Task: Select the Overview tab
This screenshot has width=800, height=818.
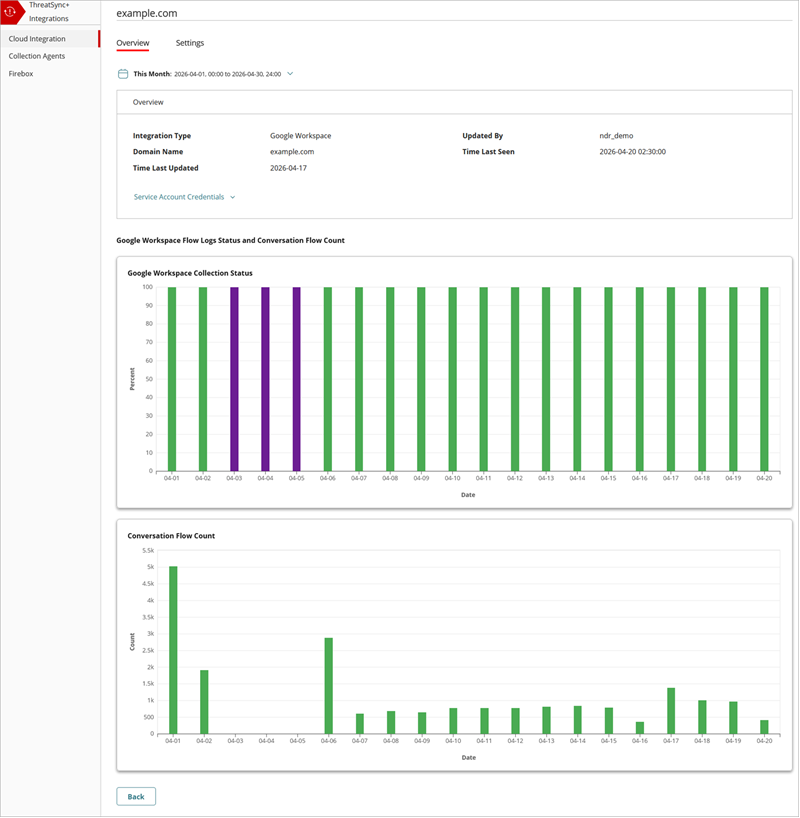Action: pyautogui.click(x=133, y=43)
